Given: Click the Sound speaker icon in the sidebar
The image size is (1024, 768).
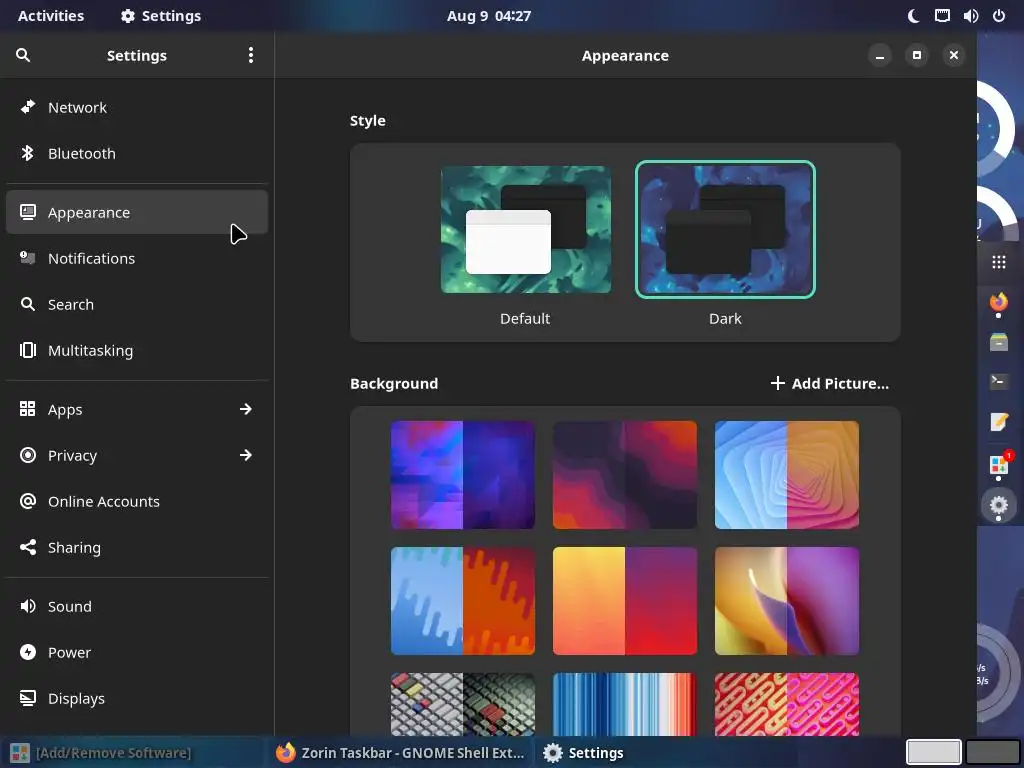Looking at the screenshot, I should 27,607.
